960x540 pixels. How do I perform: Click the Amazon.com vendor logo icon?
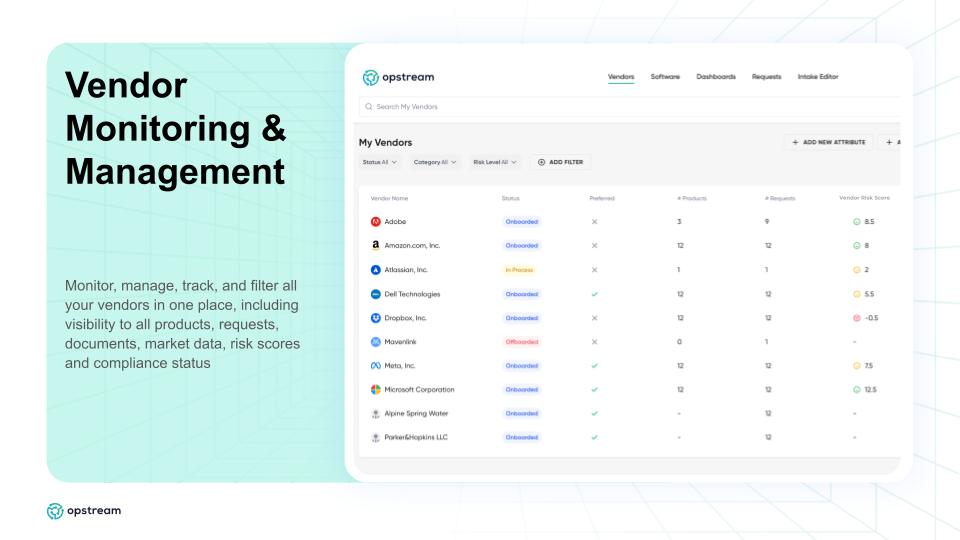point(375,246)
